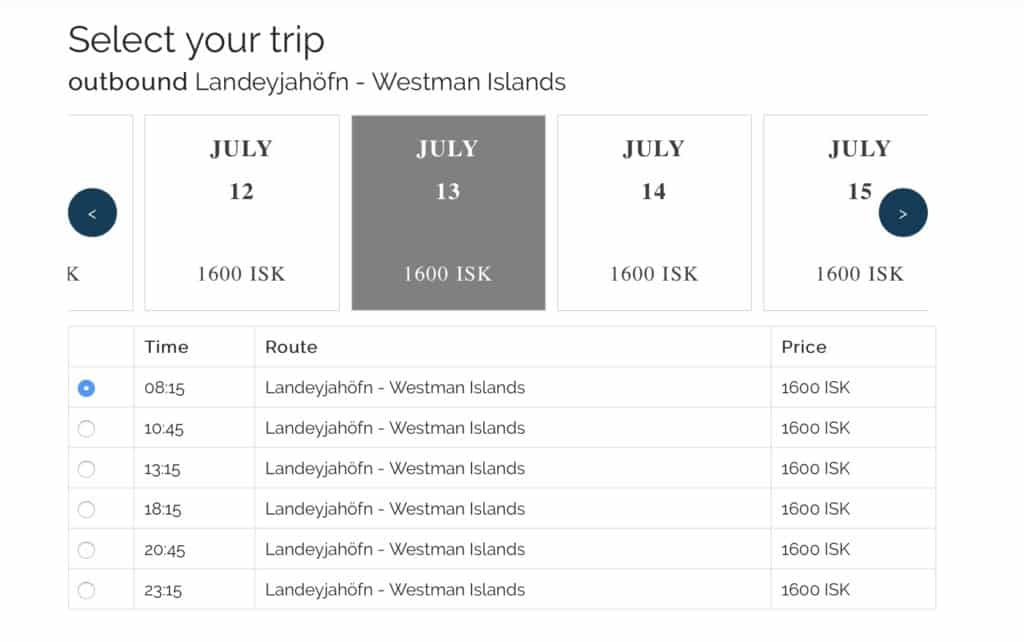Select the 18:15 departure radio button
The width and height of the screenshot is (1024, 642).
click(x=86, y=509)
